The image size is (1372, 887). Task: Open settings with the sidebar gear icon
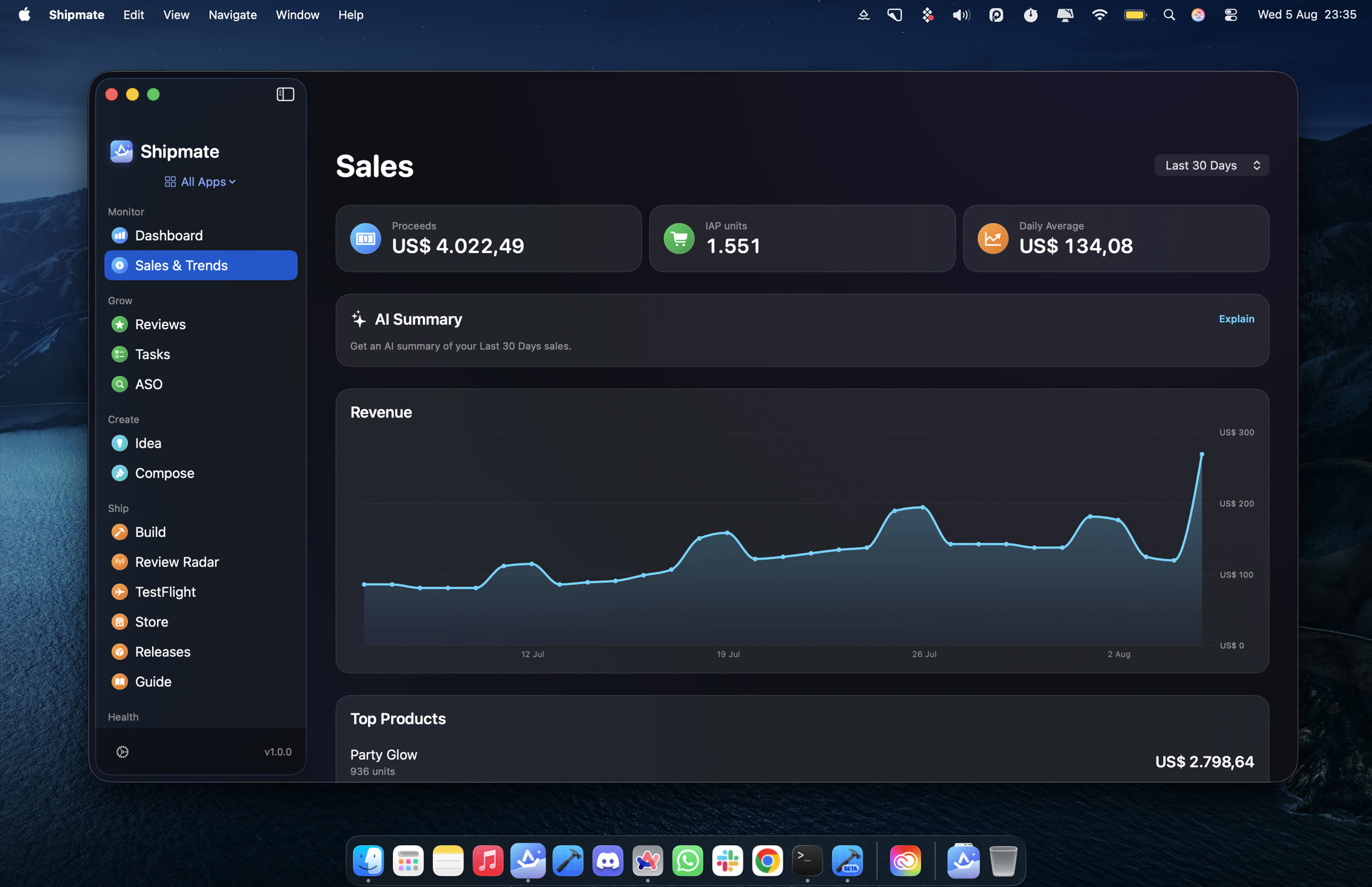pos(122,752)
